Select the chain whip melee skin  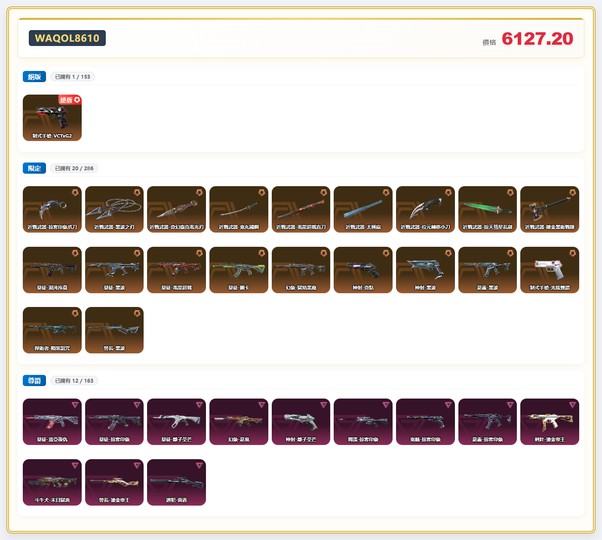(114, 209)
